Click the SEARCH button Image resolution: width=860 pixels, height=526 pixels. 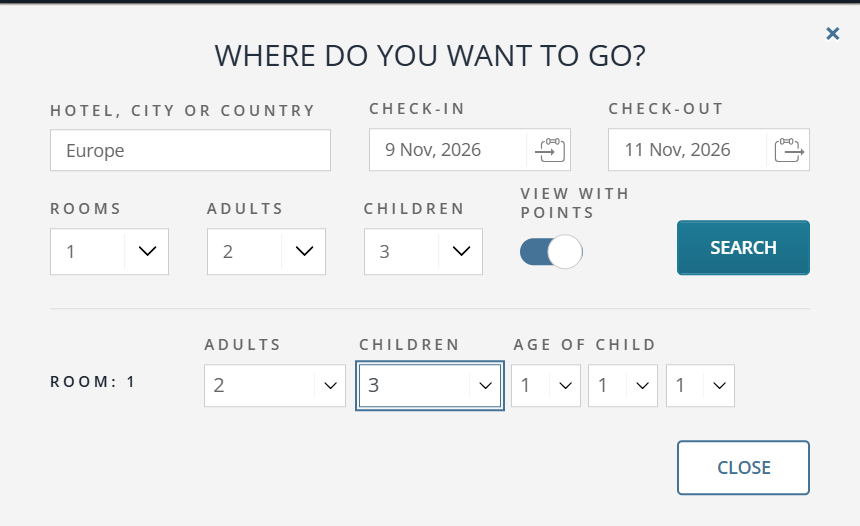click(743, 248)
